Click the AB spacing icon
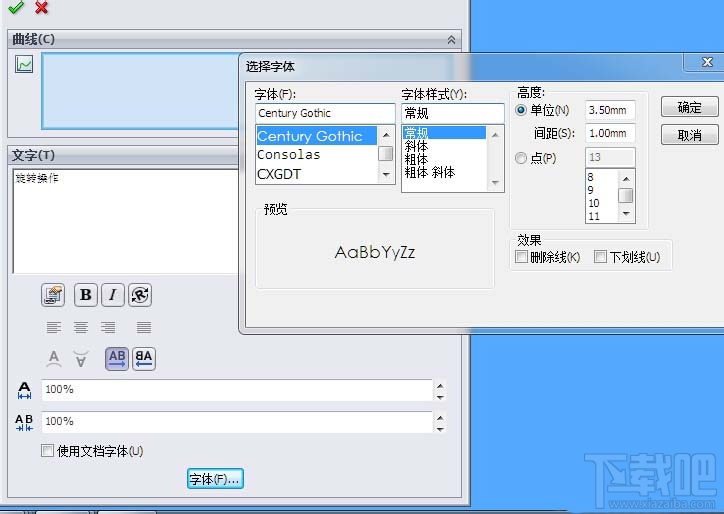The height and width of the screenshot is (514, 724). tap(24, 422)
